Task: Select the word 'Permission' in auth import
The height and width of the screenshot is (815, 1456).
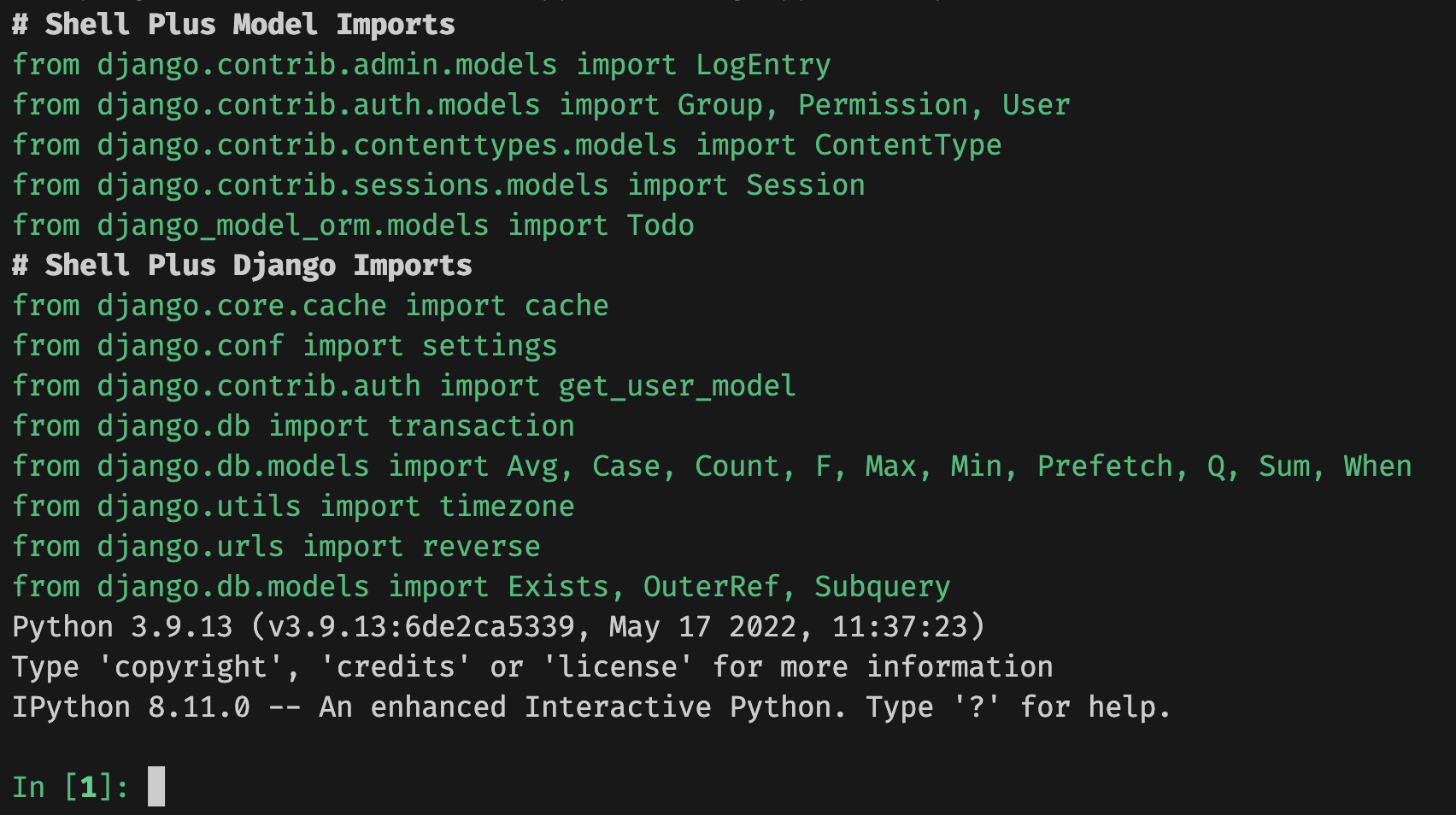Action: (x=883, y=105)
